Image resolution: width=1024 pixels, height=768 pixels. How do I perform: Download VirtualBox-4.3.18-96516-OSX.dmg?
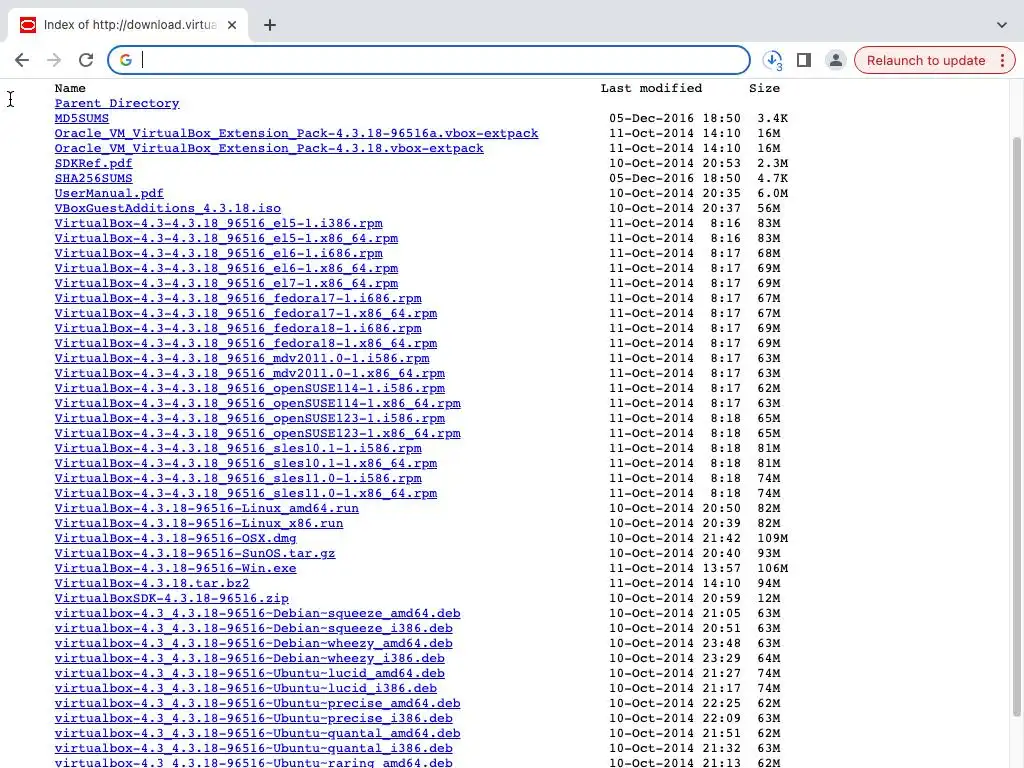[x=176, y=539]
